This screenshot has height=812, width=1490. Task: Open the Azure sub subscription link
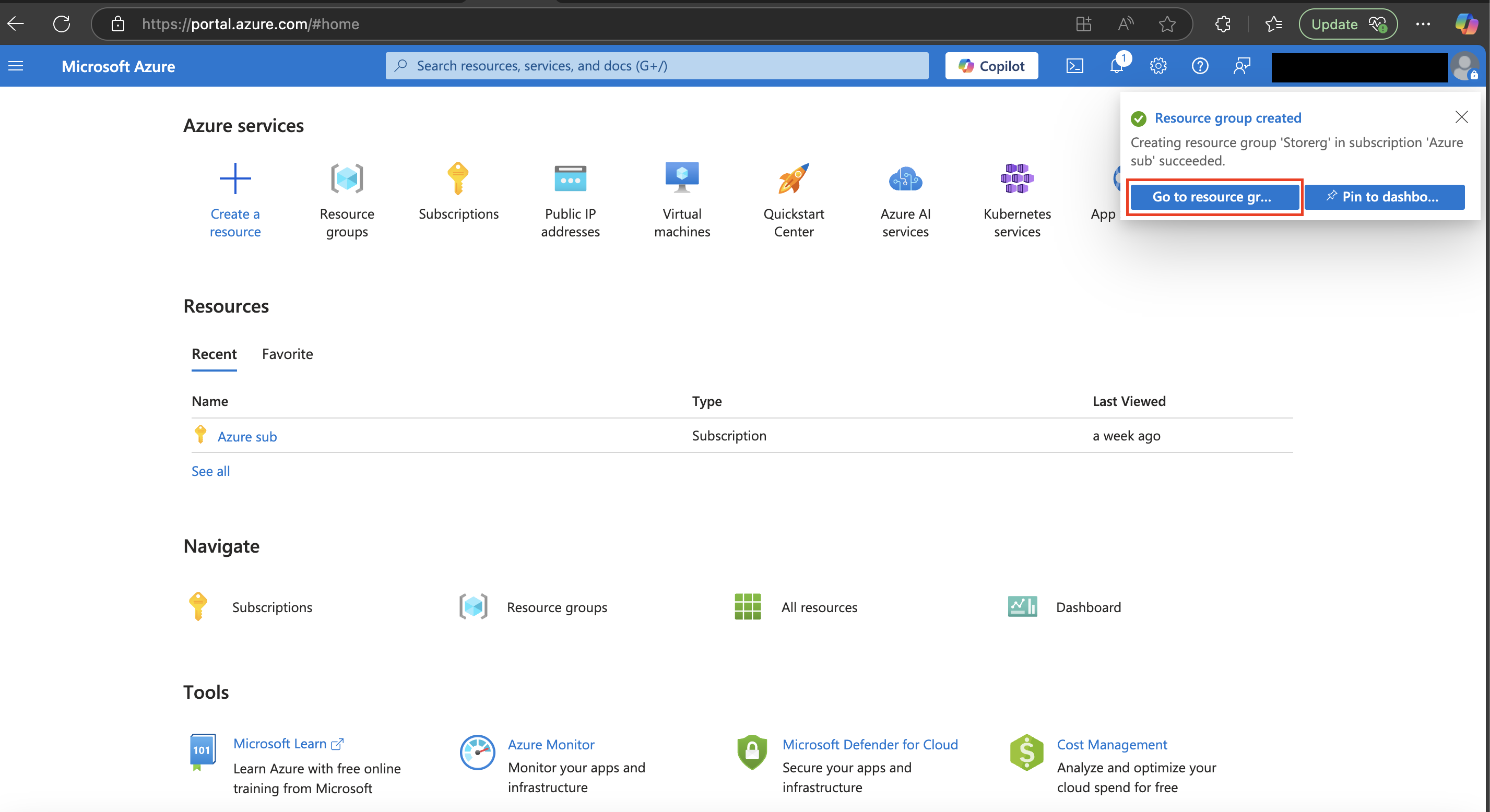click(247, 437)
